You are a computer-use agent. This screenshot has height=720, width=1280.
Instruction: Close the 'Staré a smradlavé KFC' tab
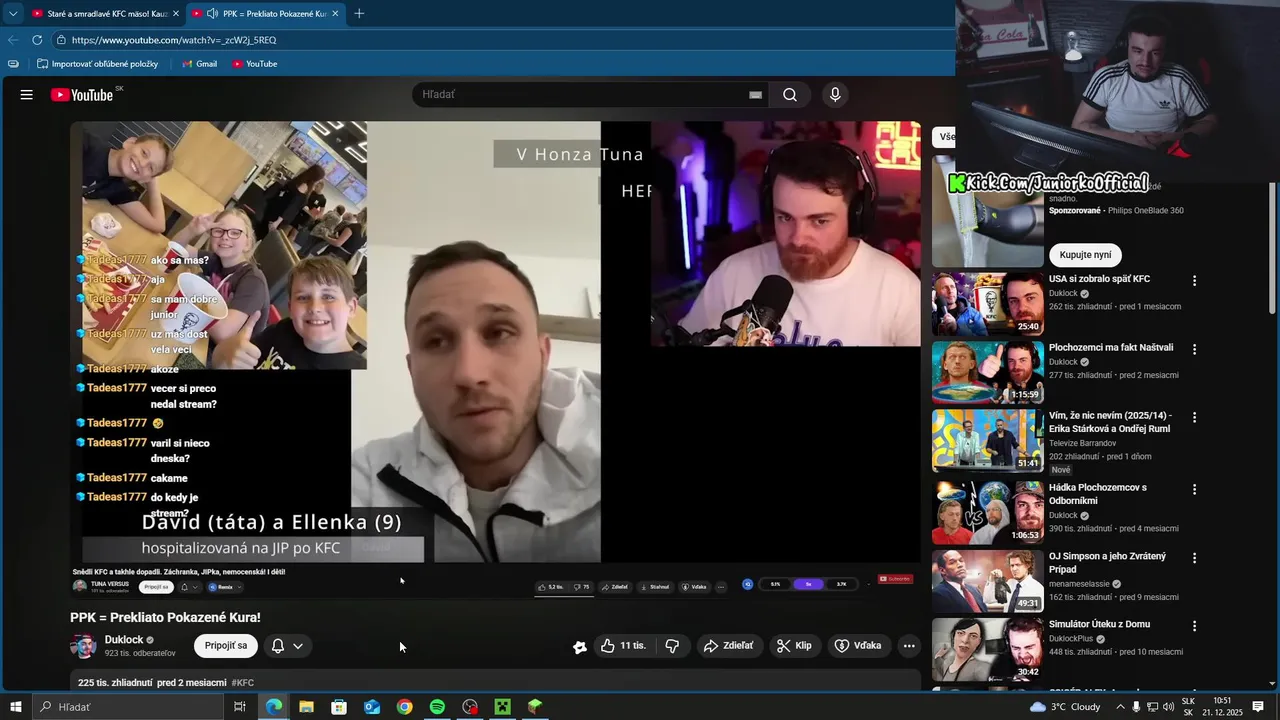(x=176, y=13)
